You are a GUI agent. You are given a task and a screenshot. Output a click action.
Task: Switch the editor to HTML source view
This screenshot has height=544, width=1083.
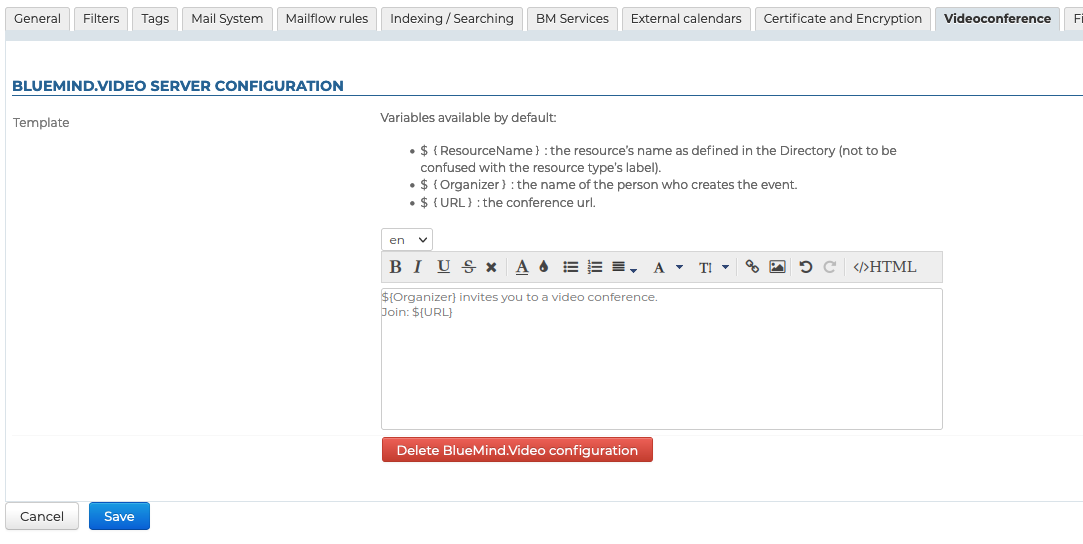coord(884,267)
